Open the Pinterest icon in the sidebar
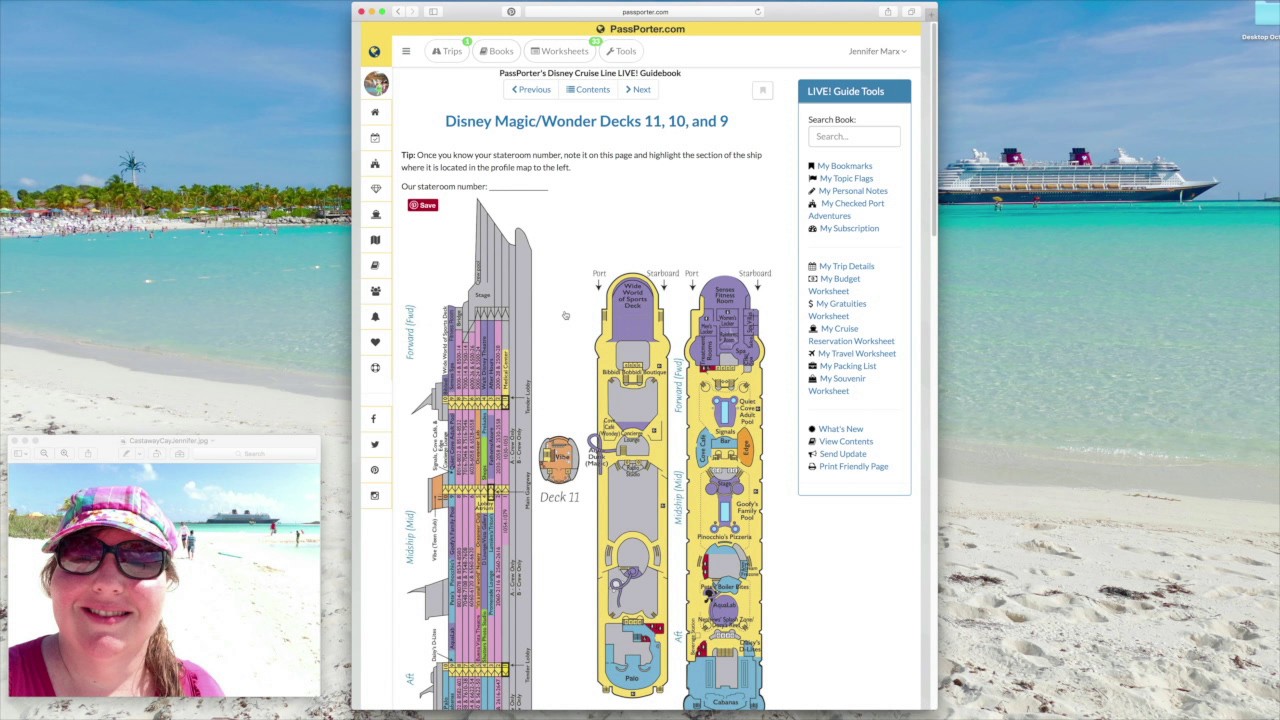This screenshot has height=720, width=1280. (x=375, y=470)
